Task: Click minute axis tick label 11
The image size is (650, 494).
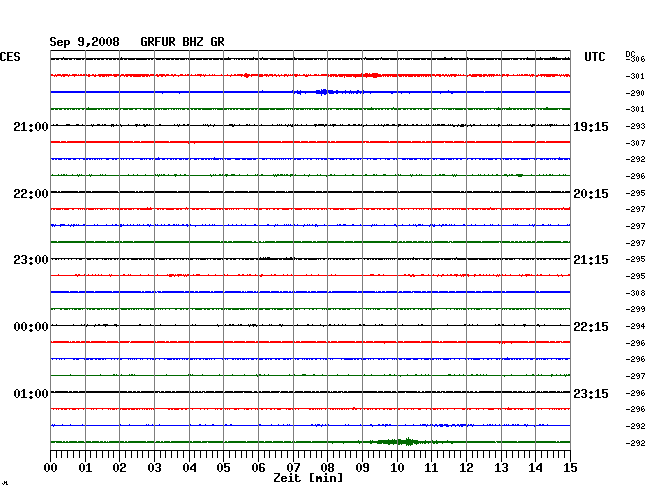Action: click(x=431, y=468)
